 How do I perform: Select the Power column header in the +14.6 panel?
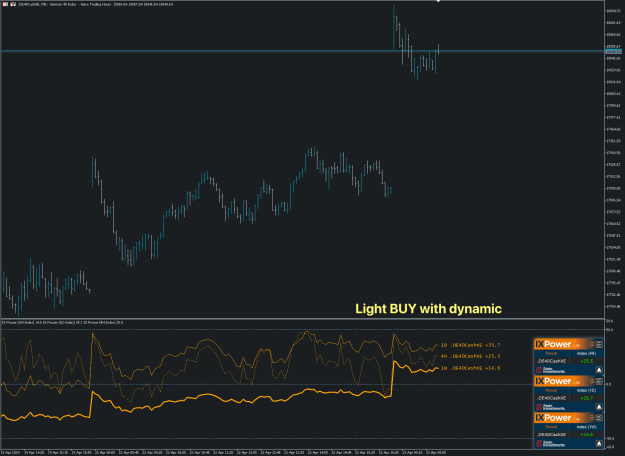(x=551, y=427)
